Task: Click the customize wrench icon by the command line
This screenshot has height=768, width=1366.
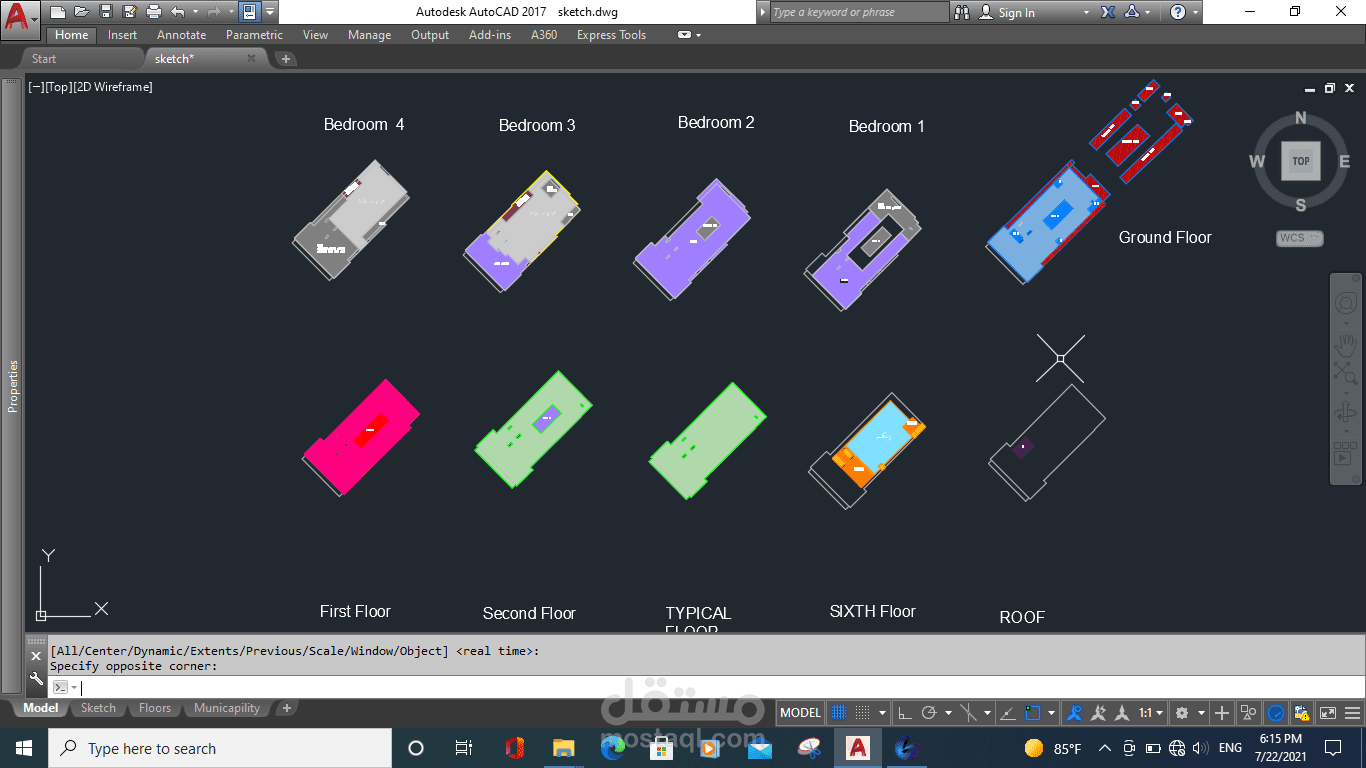Action: click(x=35, y=680)
